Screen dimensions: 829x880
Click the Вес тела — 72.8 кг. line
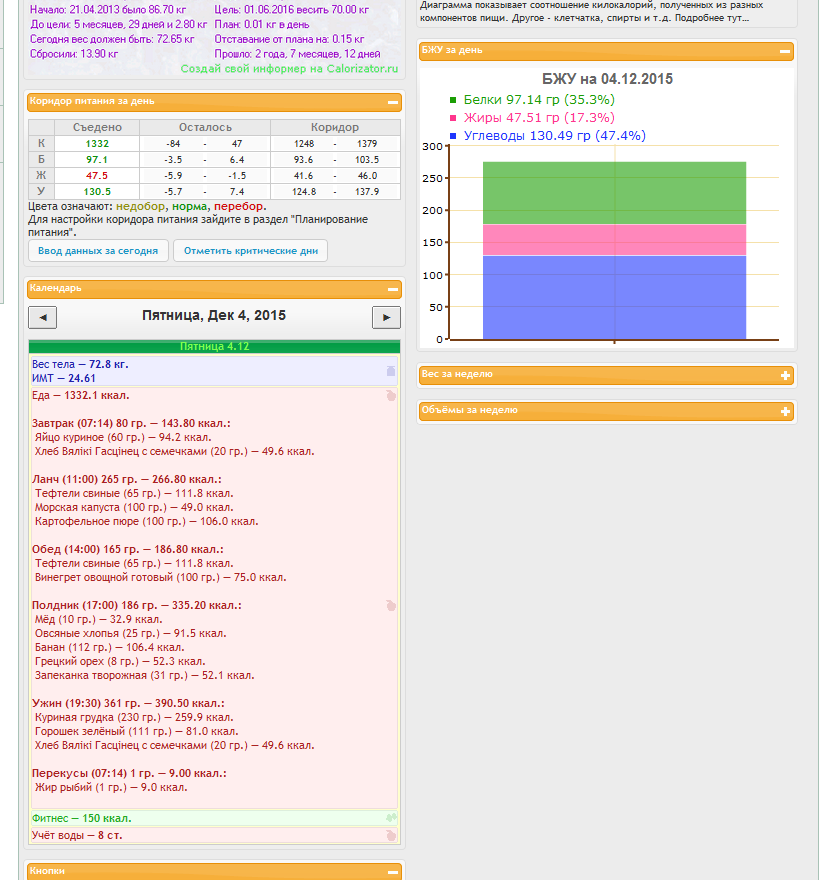80,364
